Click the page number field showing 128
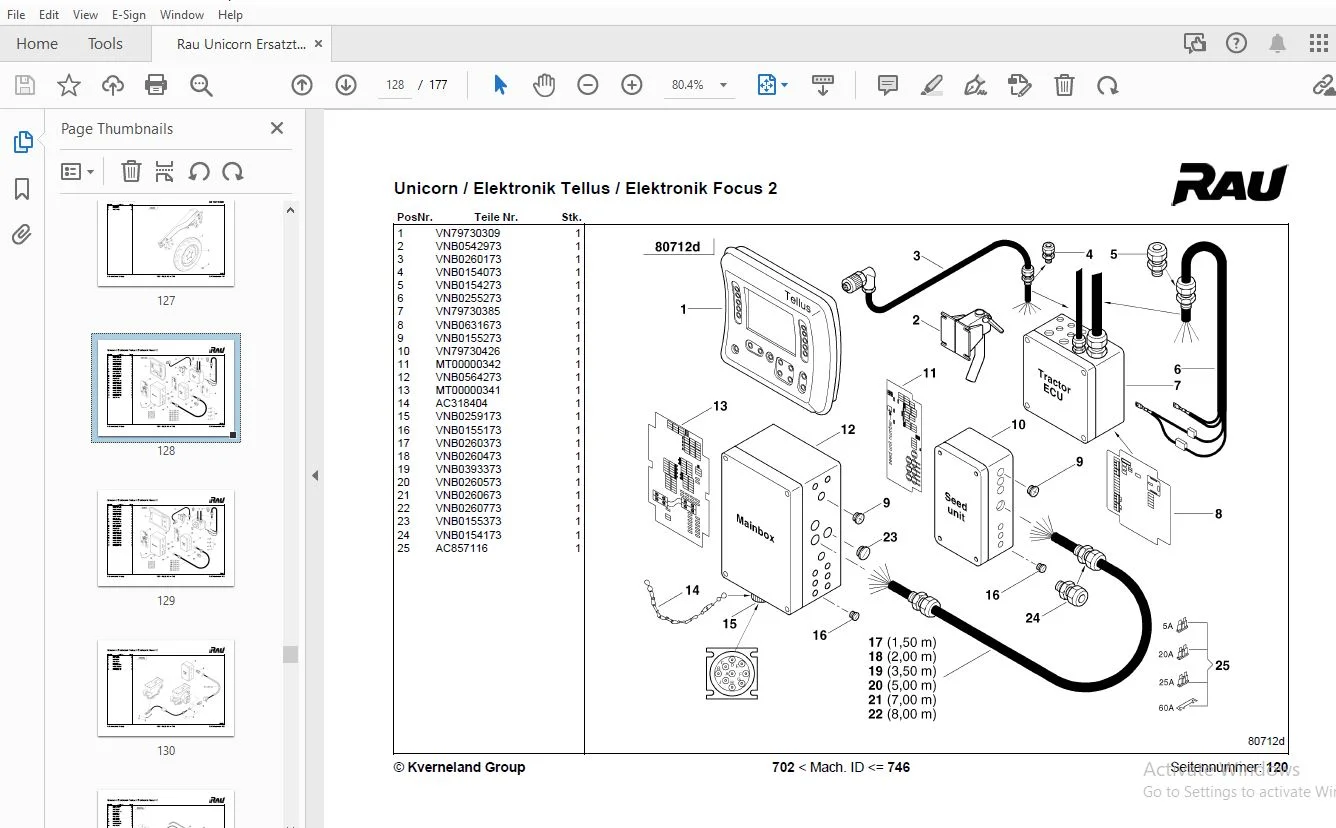1336x828 pixels. (395, 85)
